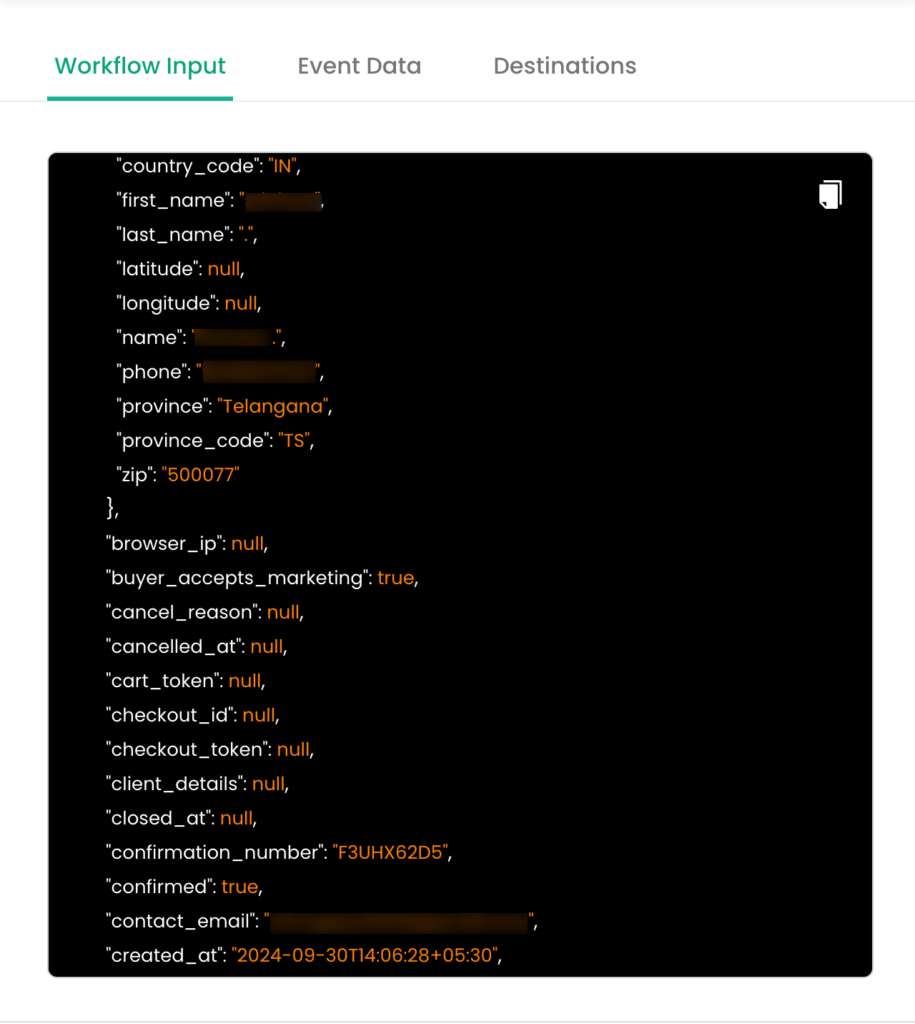Viewport: 915px width, 1024px height.
Task: Click the "contact_email" key line
Action: pos(321,921)
